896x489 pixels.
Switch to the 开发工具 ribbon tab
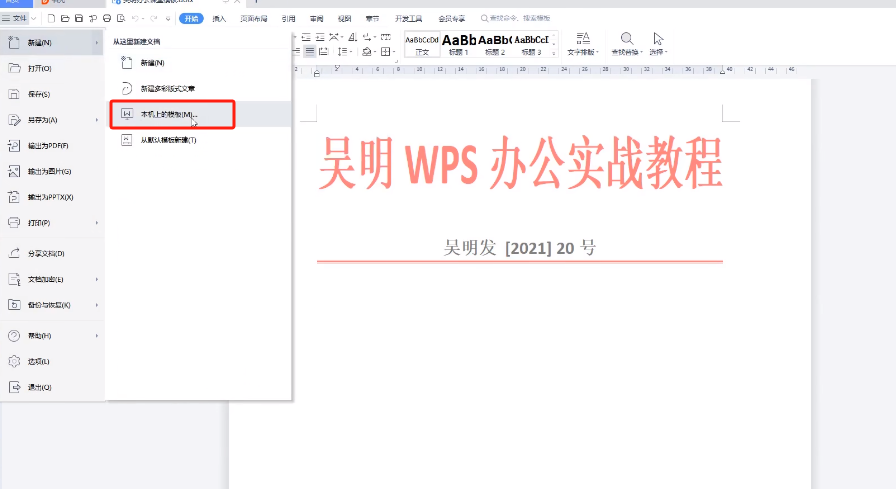click(409, 18)
